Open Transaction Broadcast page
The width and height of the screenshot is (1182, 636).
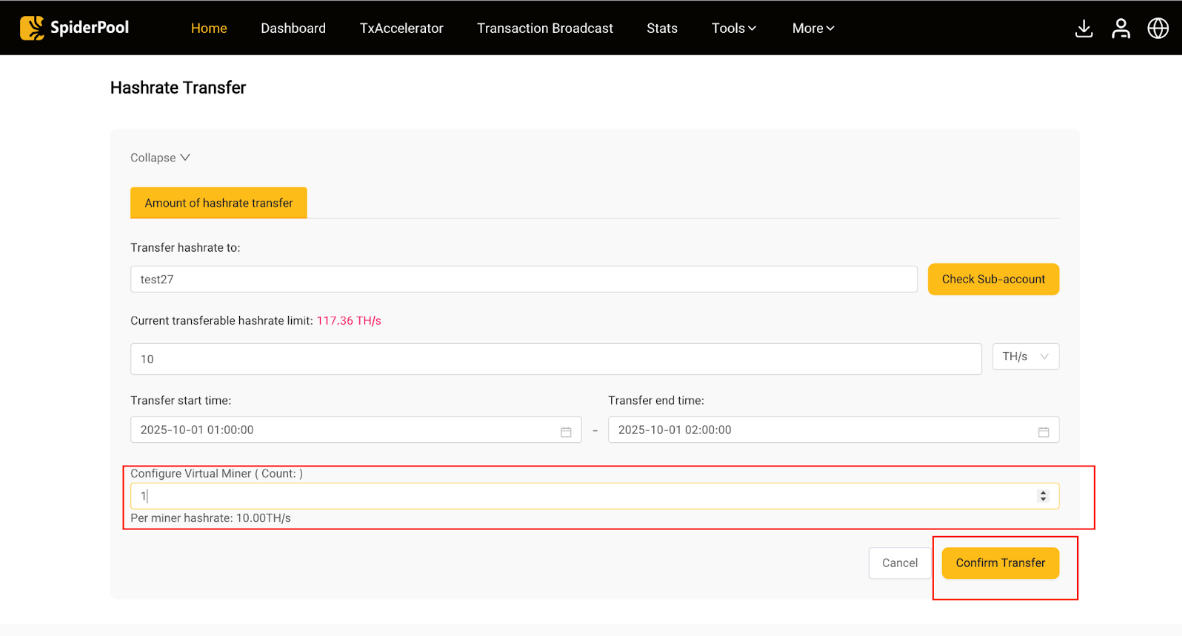tap(545, 28)
